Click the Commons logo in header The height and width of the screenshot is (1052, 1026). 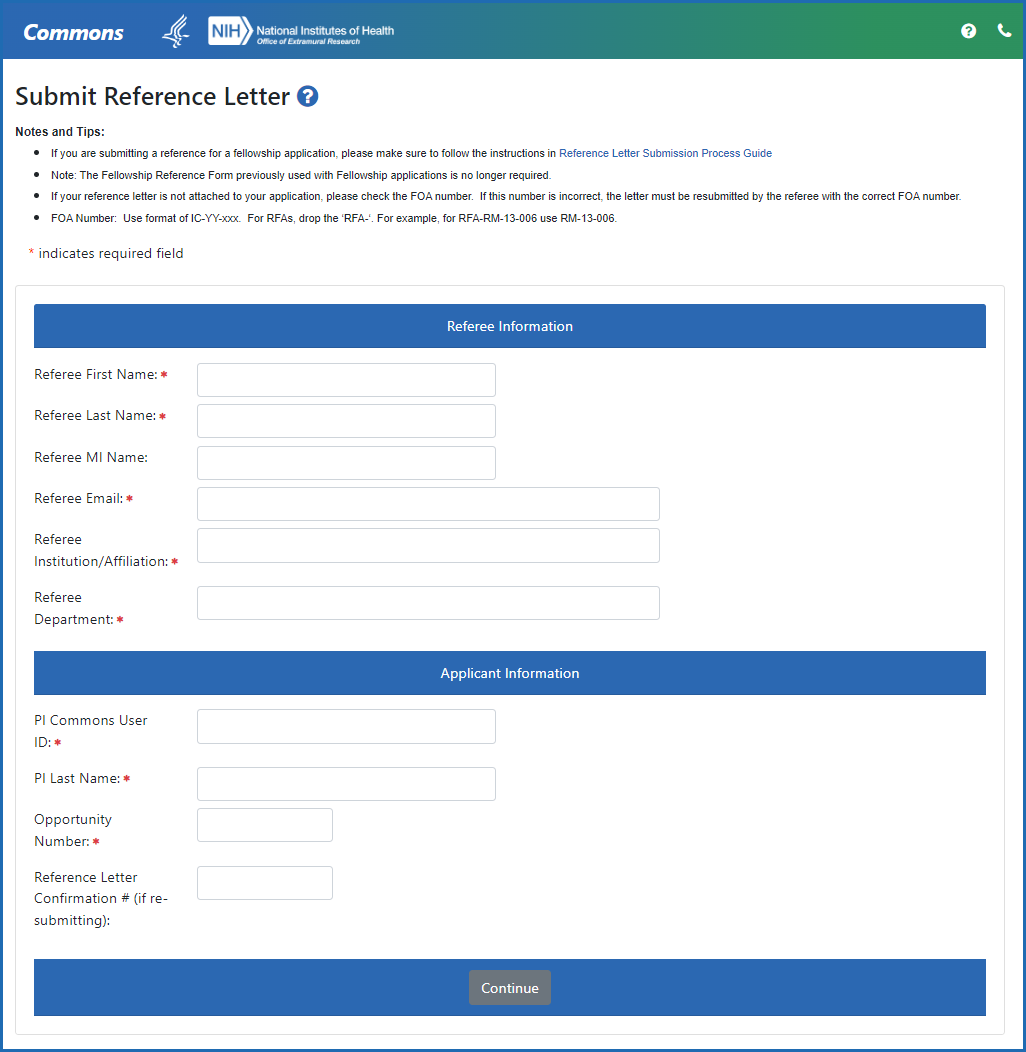pyautogui.click(x=73, y=32)
